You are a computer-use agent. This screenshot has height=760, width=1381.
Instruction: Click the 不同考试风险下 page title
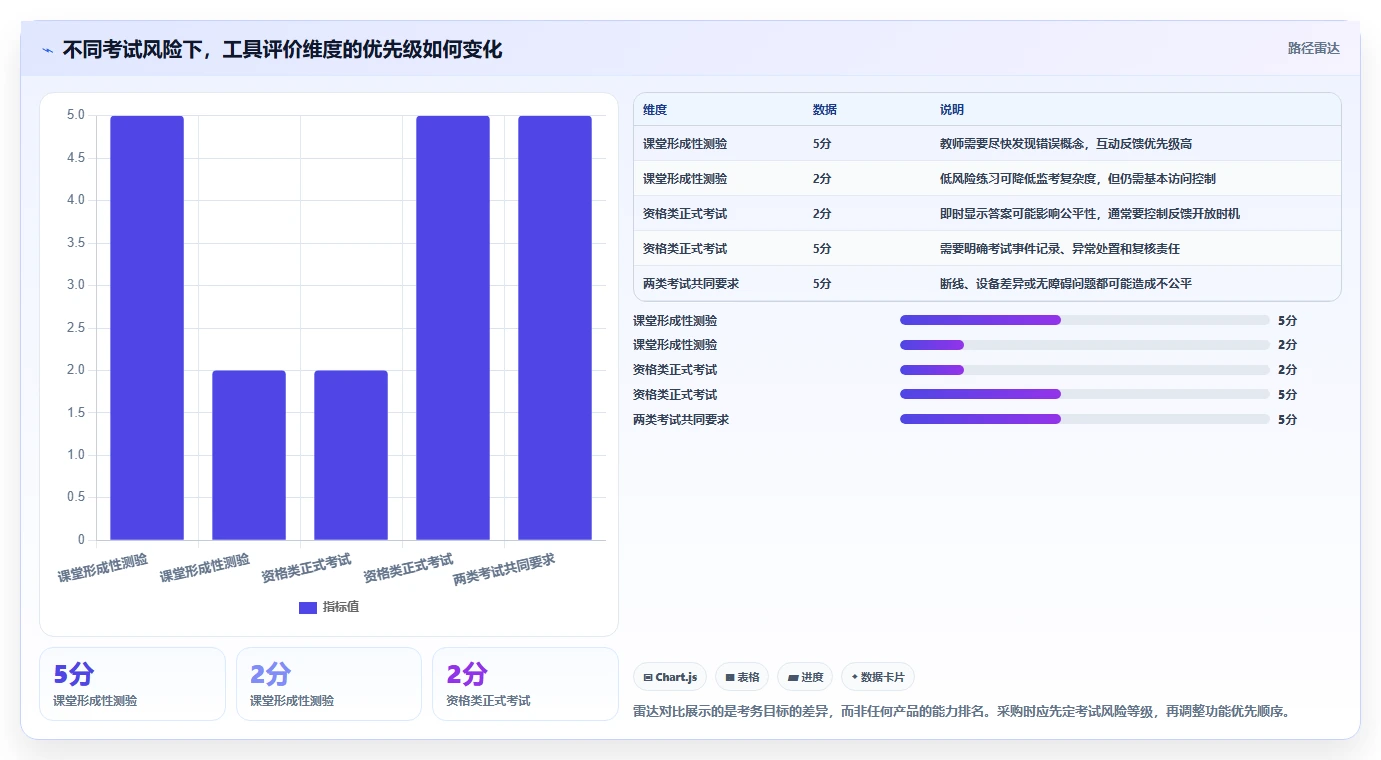point(282,49)
